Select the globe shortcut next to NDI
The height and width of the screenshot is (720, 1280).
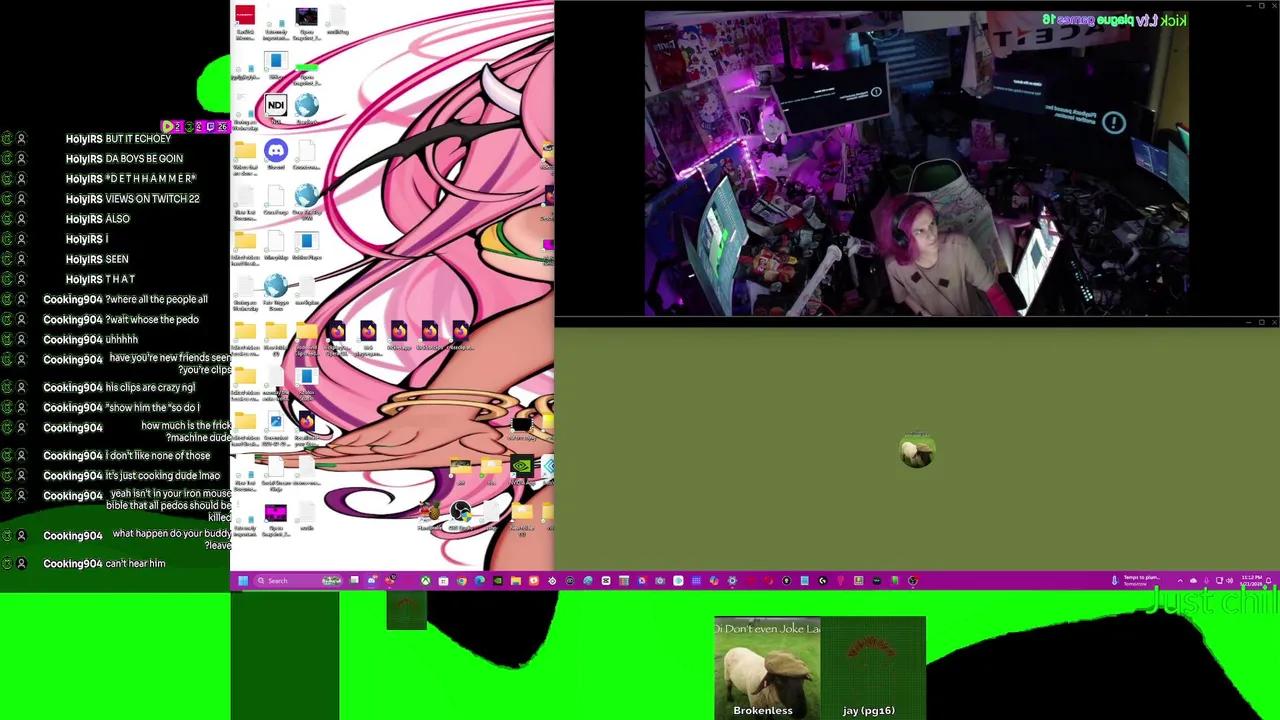tap(307, 108)
